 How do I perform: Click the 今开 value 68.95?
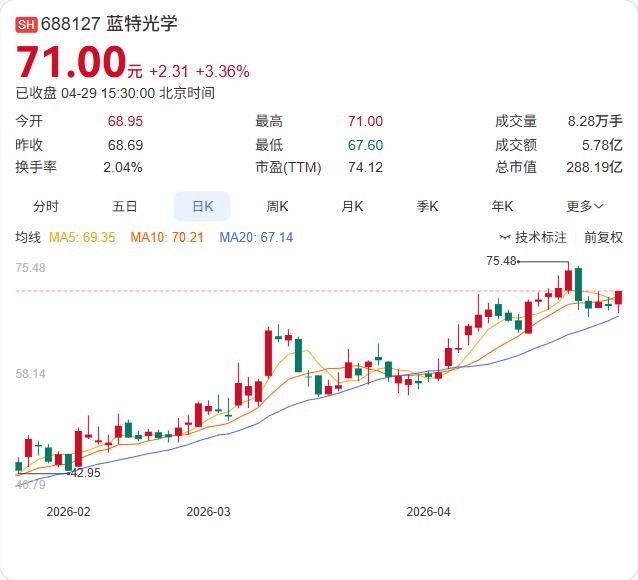[x=125, y=121]
